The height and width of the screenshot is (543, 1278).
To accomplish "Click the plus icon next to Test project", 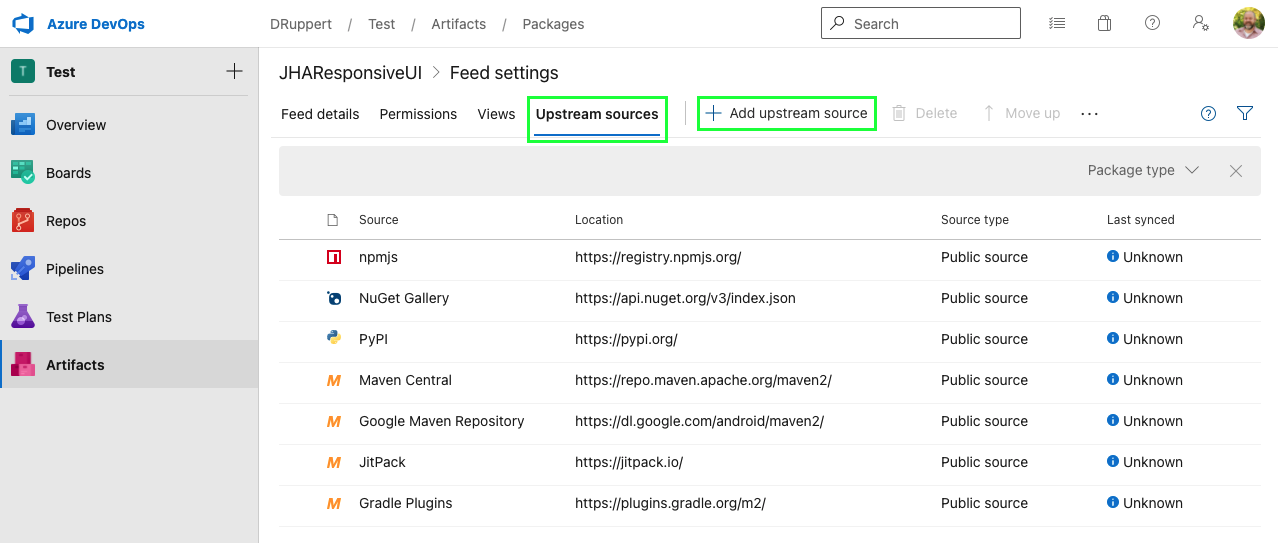I will click(x=234, y=72).
